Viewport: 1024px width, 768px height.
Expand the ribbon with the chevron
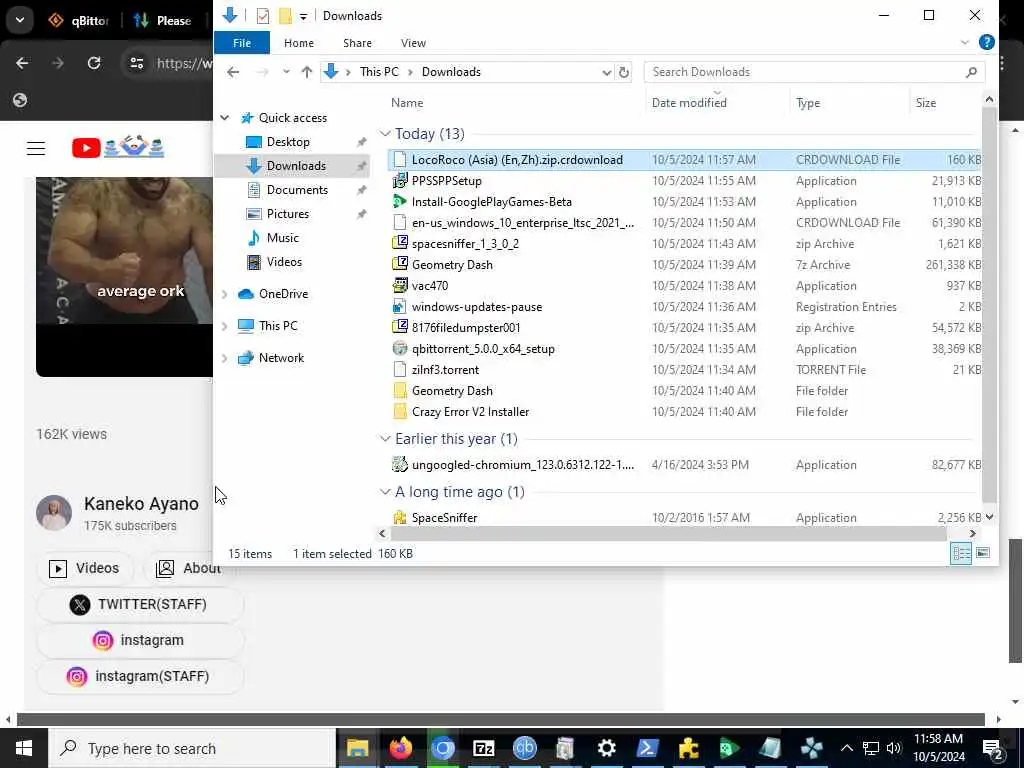[x=965, y=42]
